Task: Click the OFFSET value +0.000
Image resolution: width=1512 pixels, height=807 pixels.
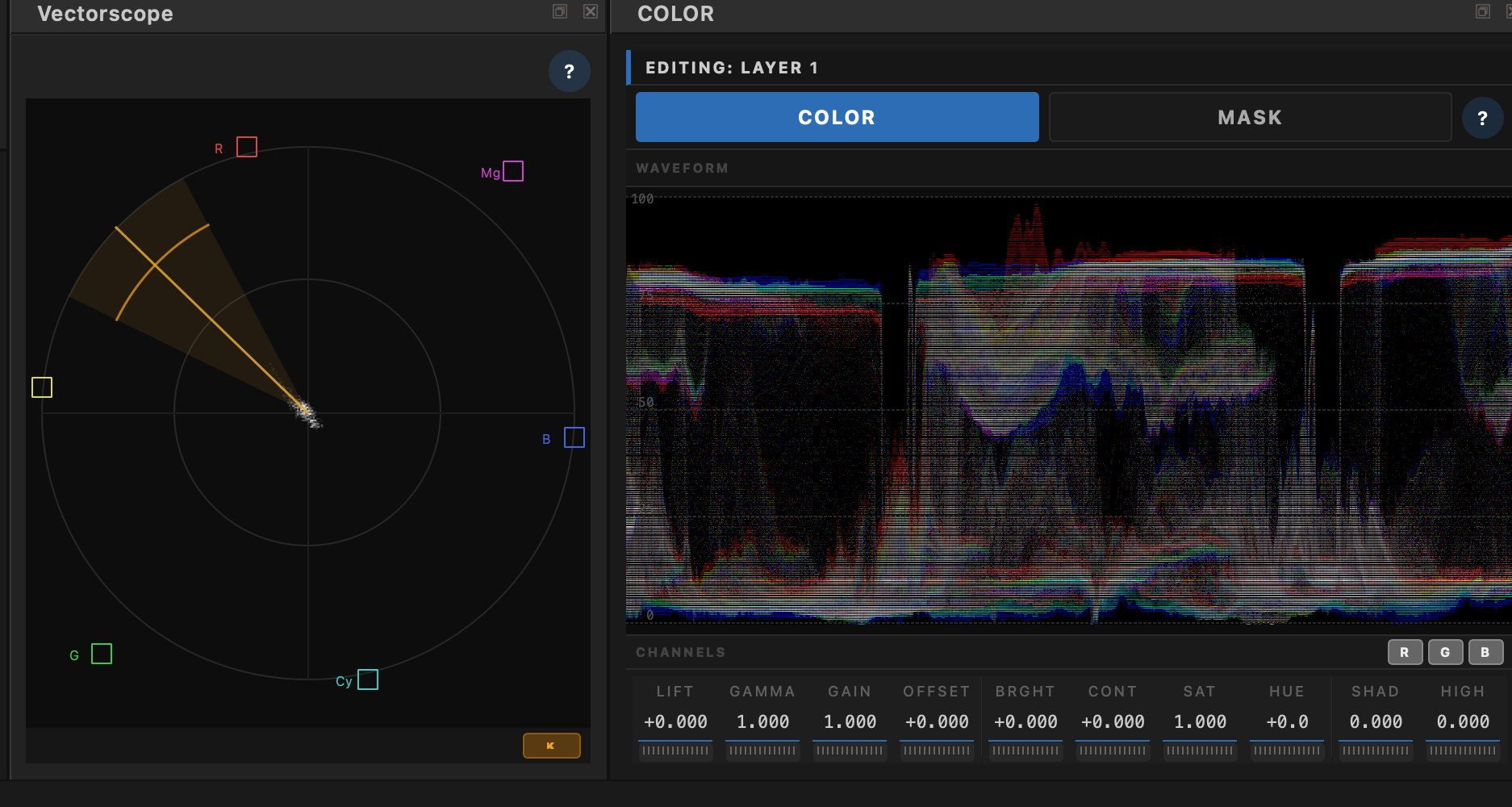Action: 937,722
